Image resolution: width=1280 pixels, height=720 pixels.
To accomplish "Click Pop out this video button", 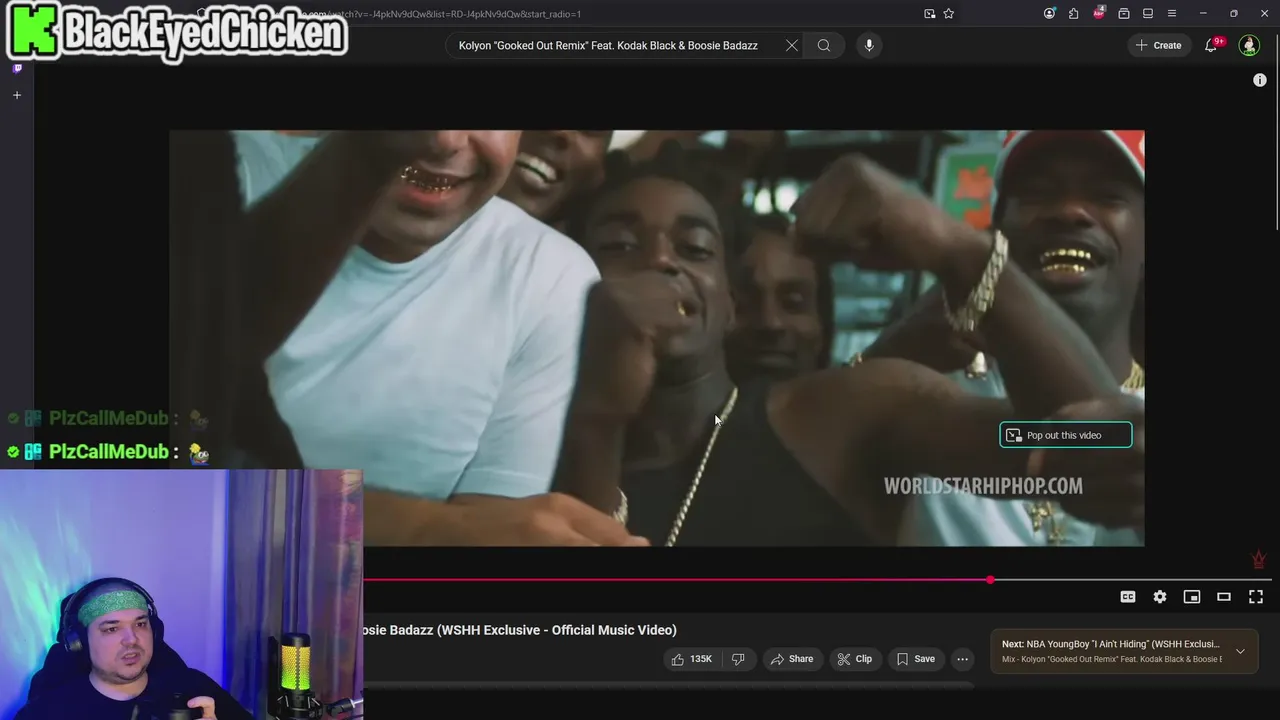I will pyautogui.click(x=1066, y=435).
